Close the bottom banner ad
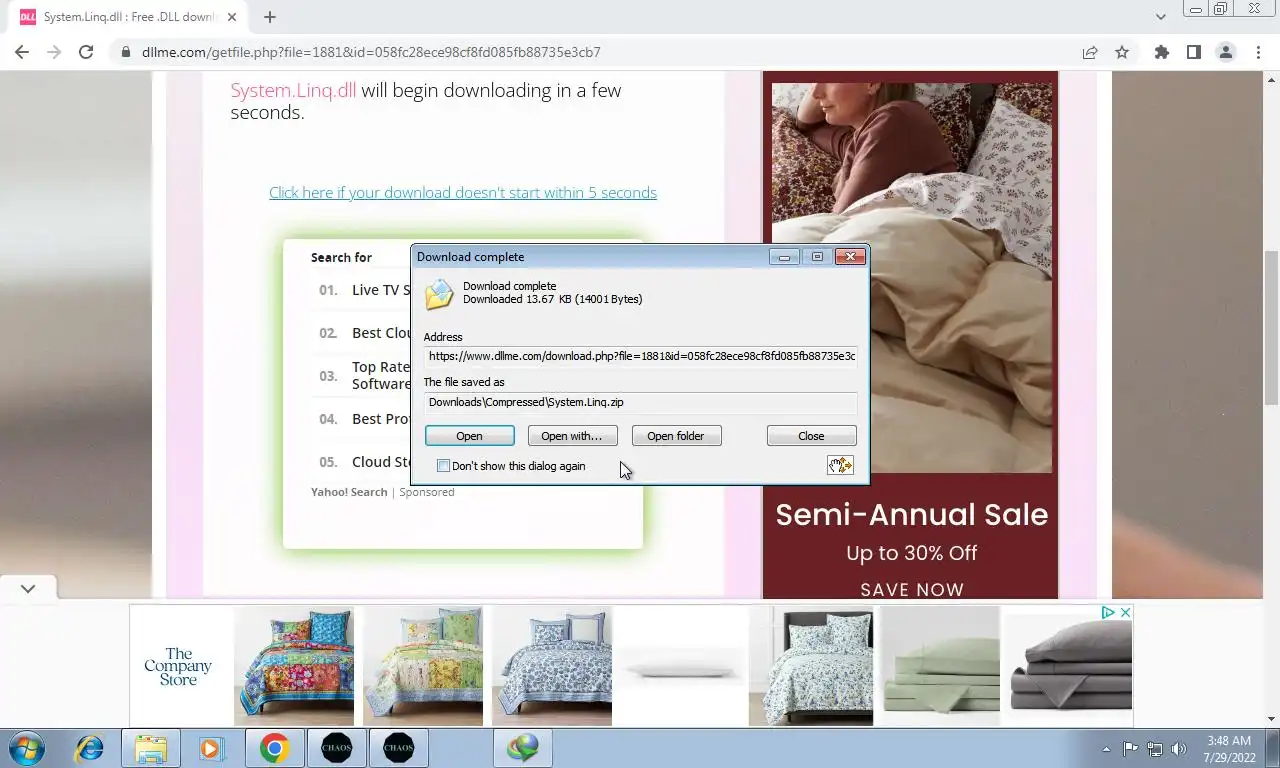The width and height of the screenshot is (1280, 768). pos(1124,612)
